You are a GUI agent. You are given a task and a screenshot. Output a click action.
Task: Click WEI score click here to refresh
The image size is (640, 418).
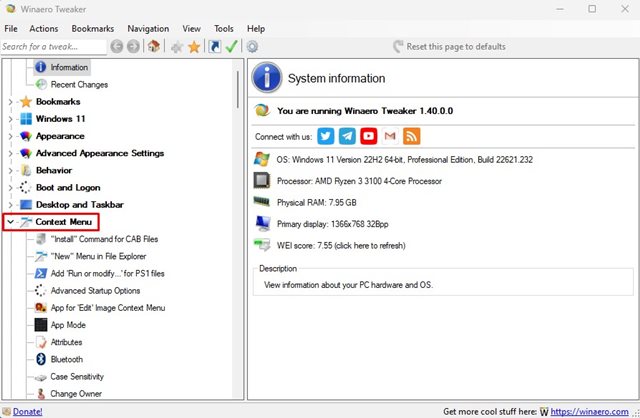(x=341, y=245)
